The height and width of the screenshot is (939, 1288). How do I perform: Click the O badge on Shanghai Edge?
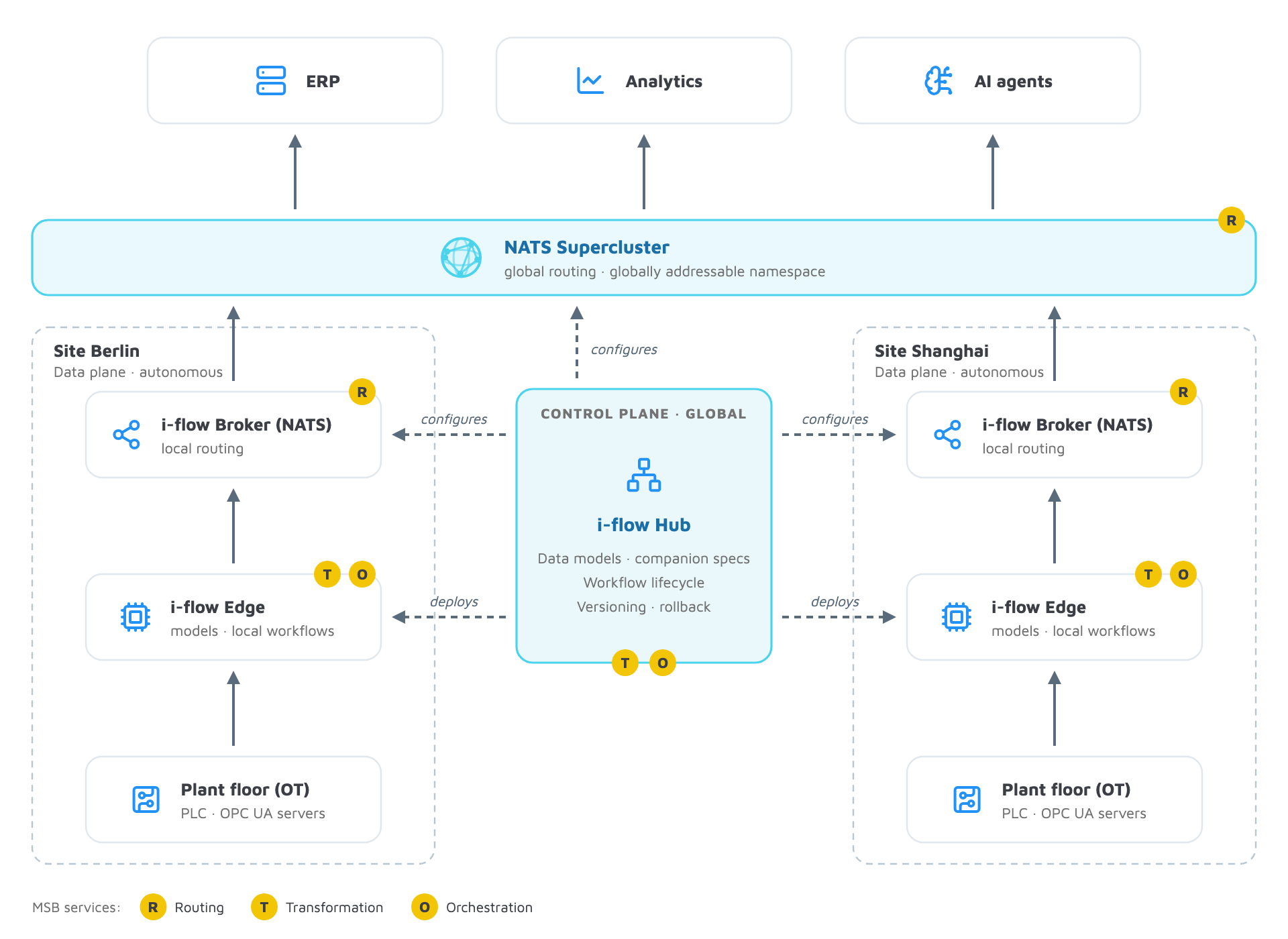[x=1183, y=574]
